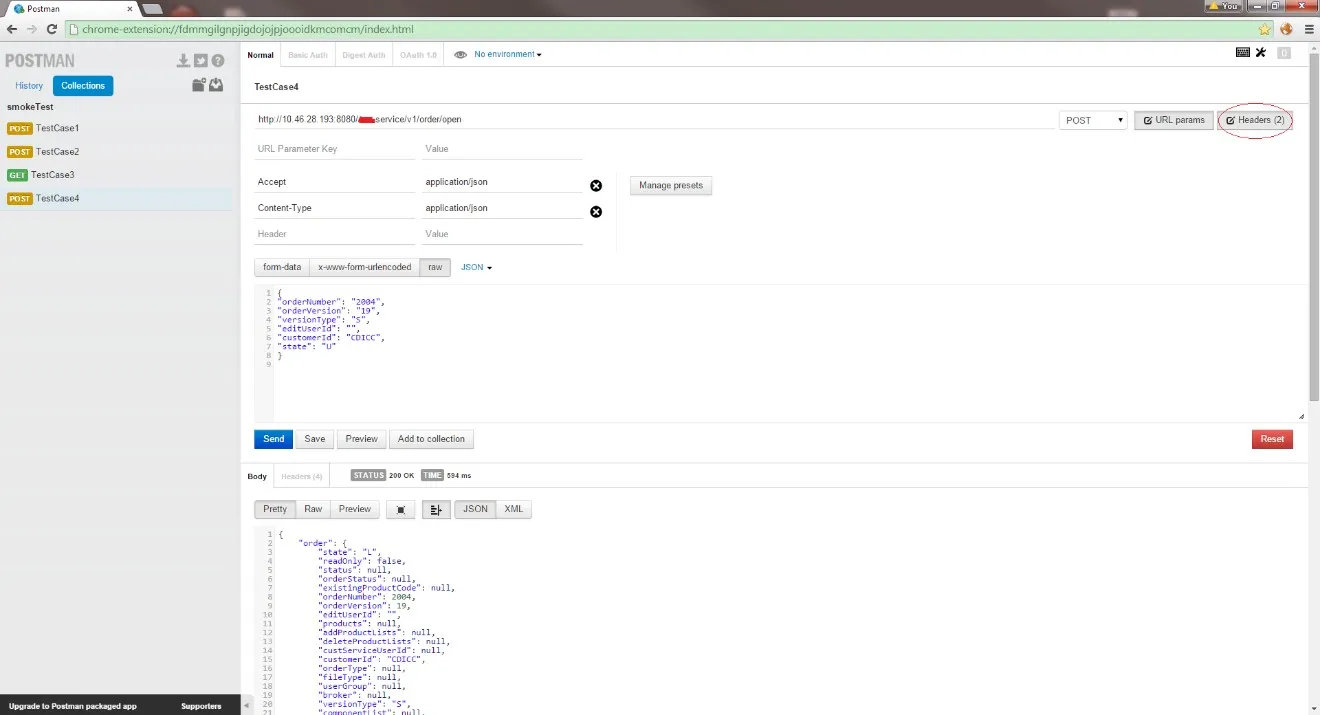
Task: Open the help question mark icon
Action: click(x=217, y=61)
